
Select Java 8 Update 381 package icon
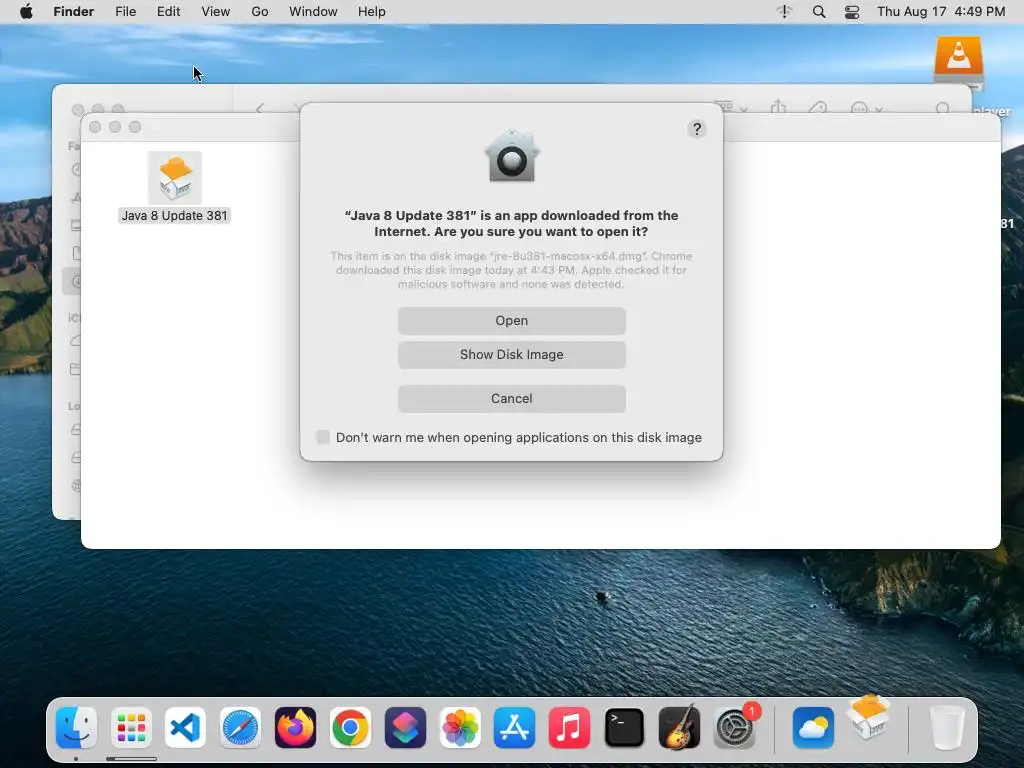175,178
